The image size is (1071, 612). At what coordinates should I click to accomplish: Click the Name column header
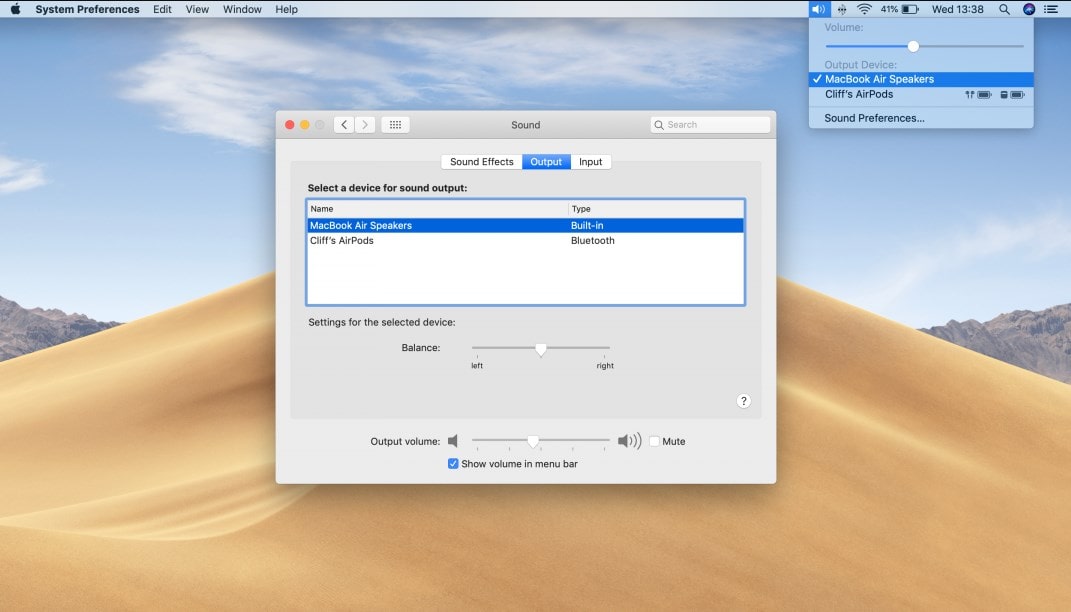(437, 208)
